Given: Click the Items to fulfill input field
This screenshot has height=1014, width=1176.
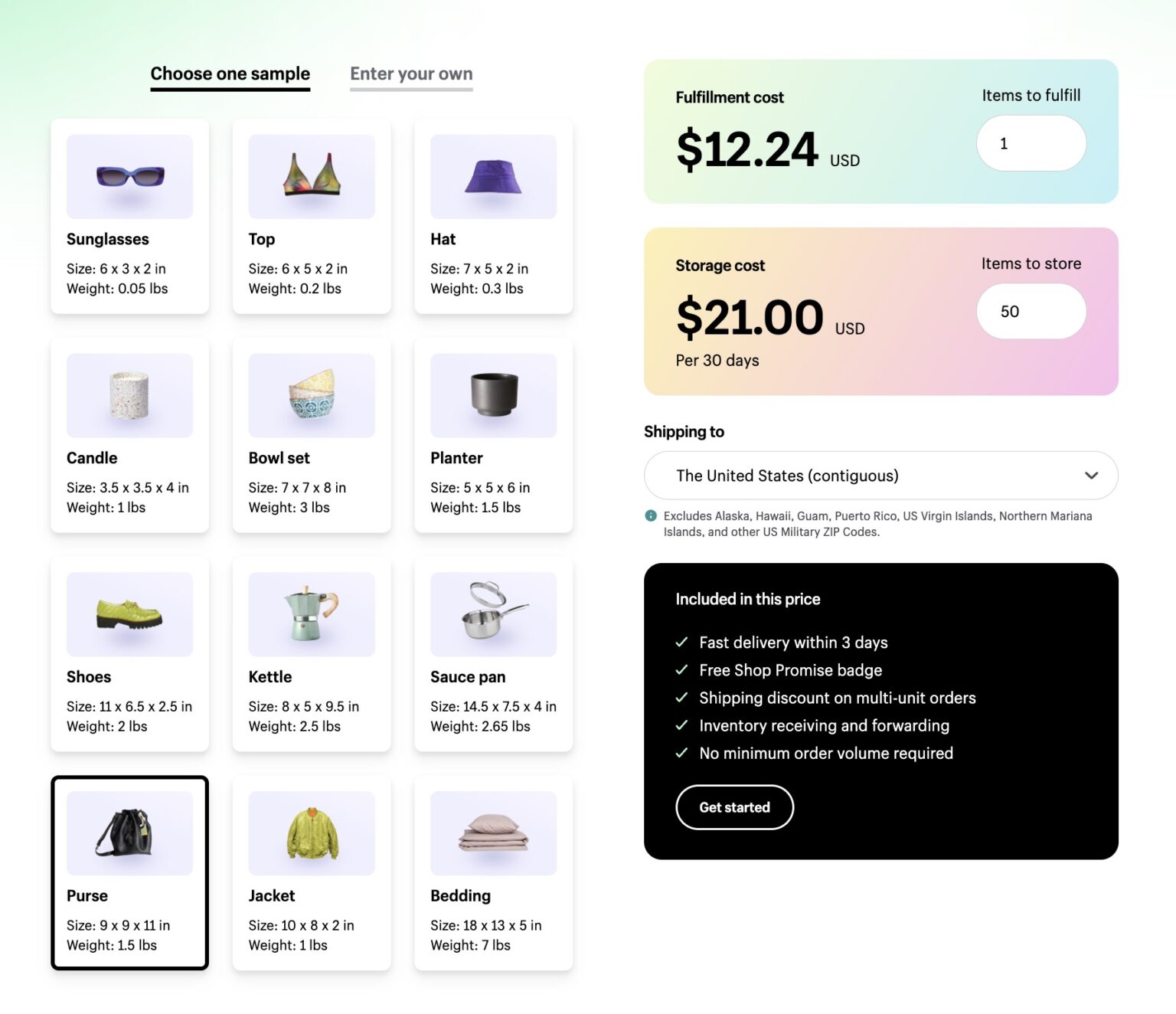Looking at the screenshot, I should (1031, 142).
